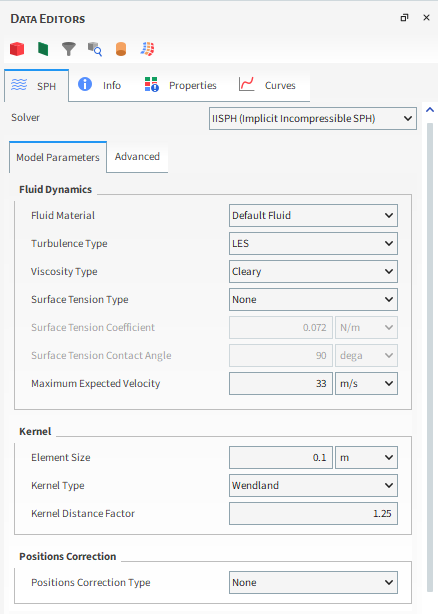Click the scrollbar up arrow

pos(430,110)
